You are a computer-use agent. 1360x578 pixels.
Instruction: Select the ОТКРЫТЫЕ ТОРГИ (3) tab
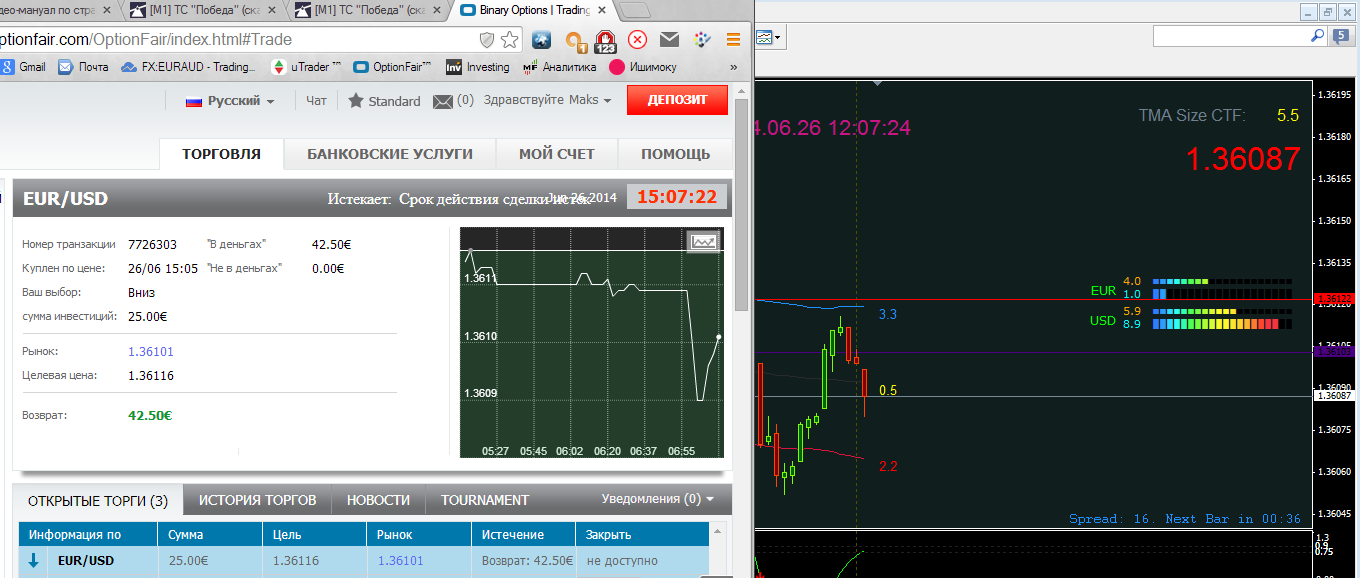[x=98, y=500]
